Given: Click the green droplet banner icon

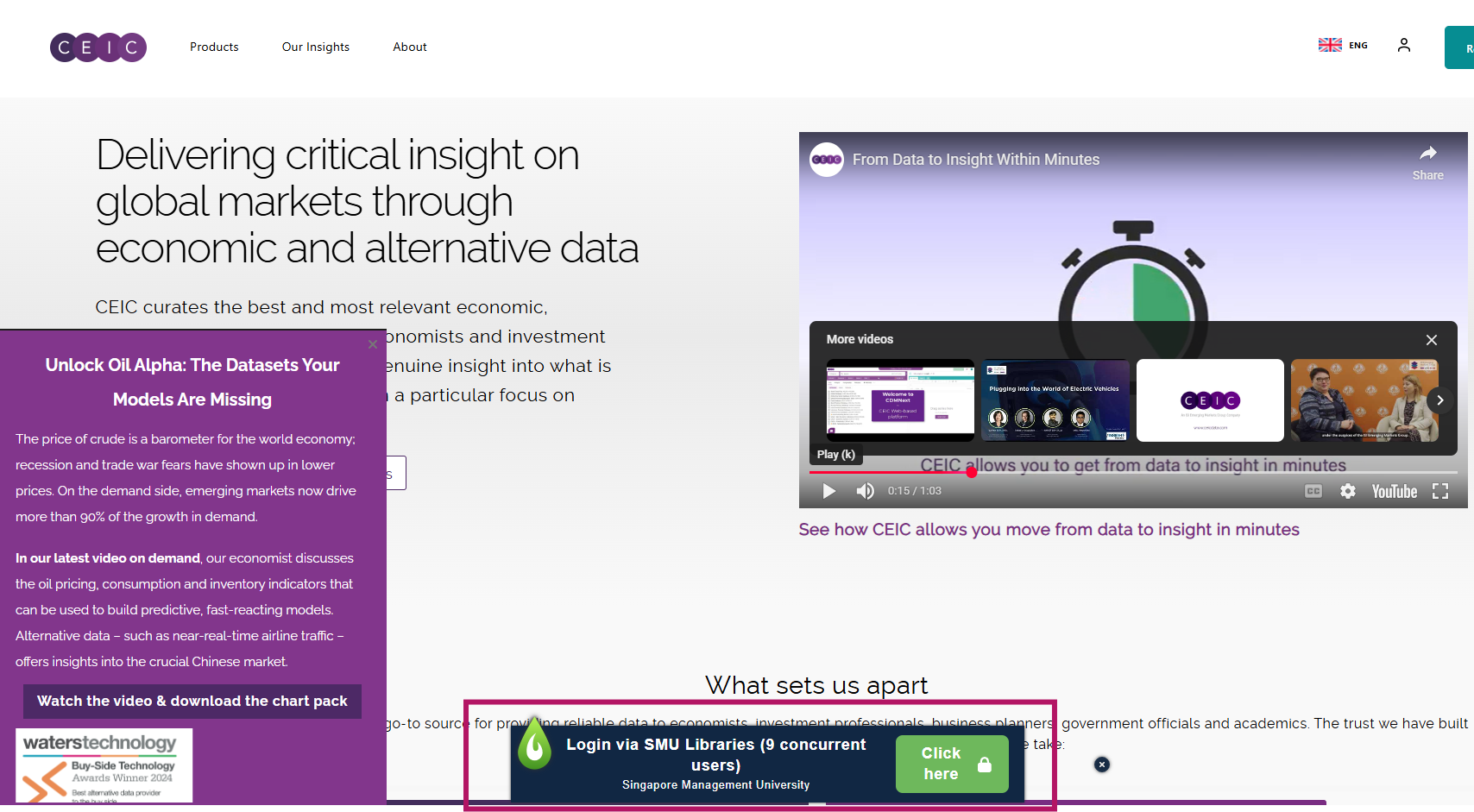Looking at the screenshot, I should [534, 743].
